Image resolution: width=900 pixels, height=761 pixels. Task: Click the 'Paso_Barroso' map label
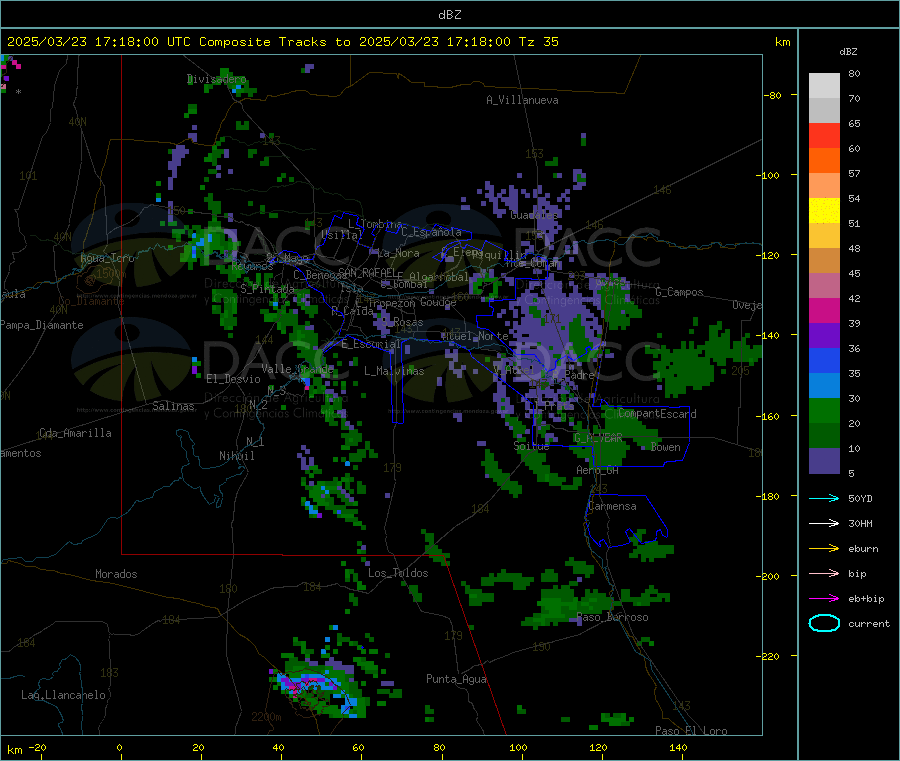click(x=612, y=617)
